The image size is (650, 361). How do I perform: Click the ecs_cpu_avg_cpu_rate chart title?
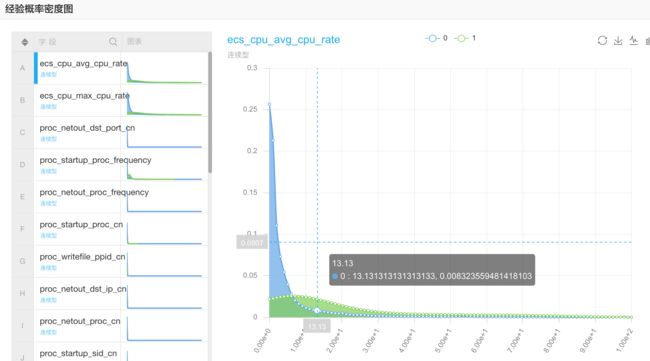pyautogui.click(x=284, y=40)
